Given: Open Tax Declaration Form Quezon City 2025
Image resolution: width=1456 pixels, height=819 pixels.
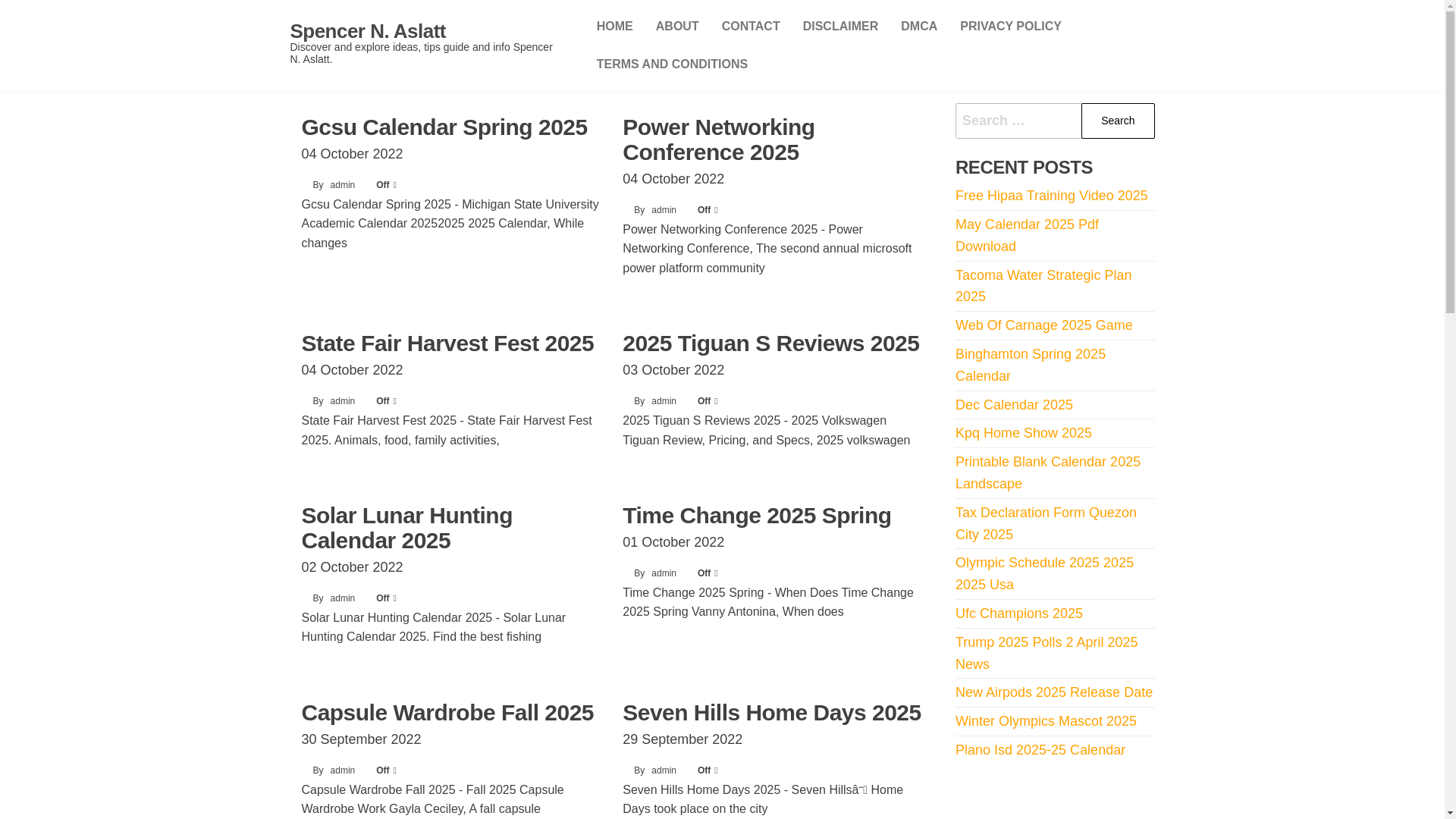Looking at the screenshot, I should pyautogui.click(x=1046, y=523).
